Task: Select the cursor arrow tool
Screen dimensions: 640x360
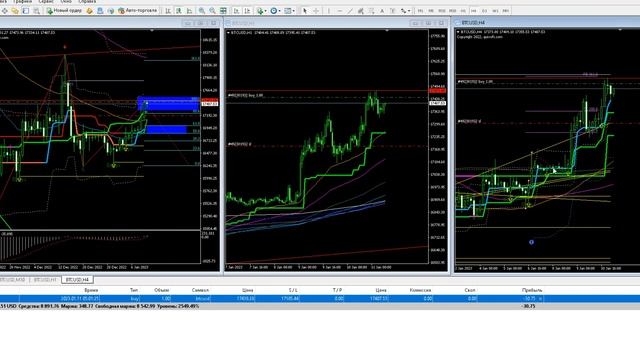Action: point(305,11)
